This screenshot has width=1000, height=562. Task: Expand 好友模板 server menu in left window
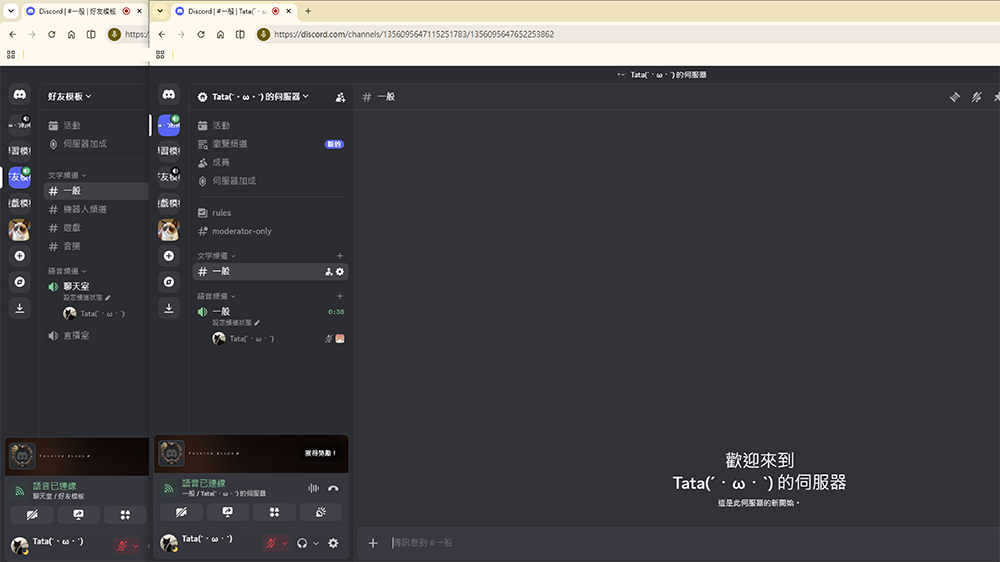click(70, 96)
